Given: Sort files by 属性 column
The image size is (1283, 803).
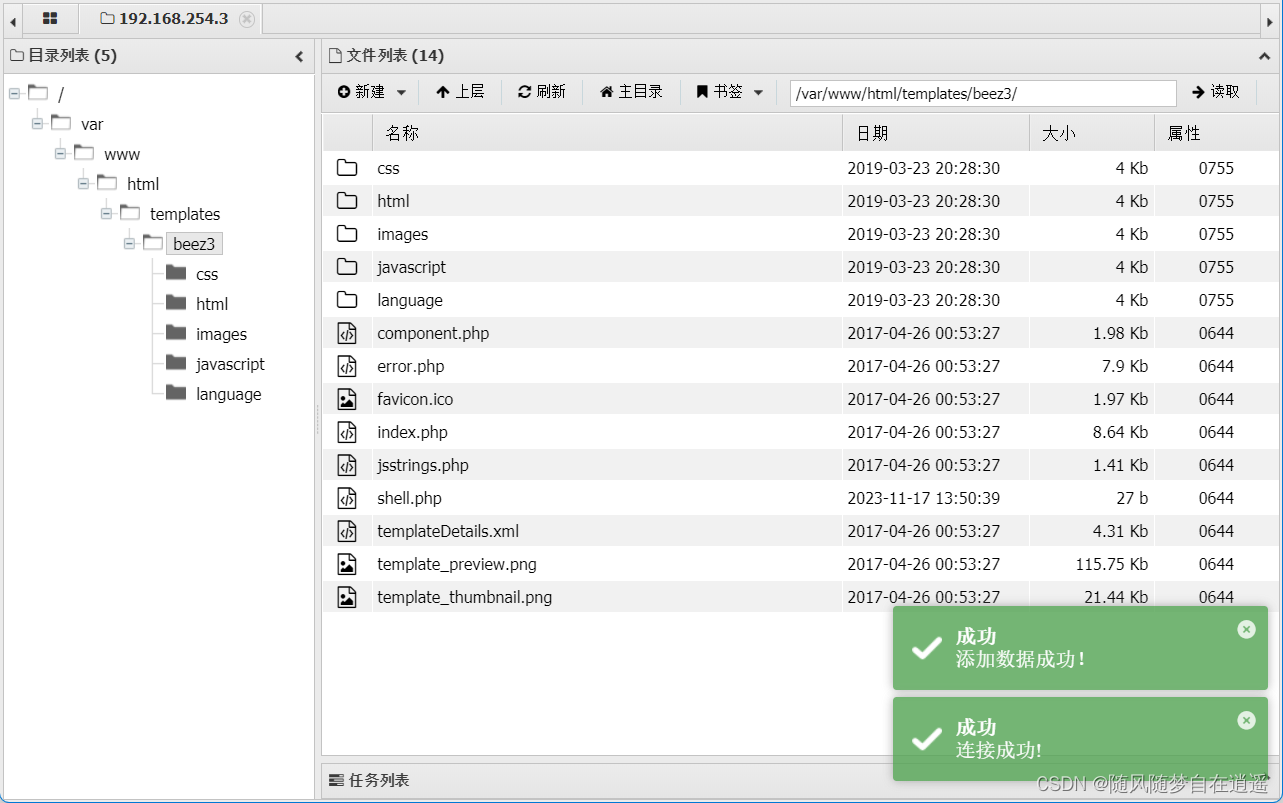Looking at the screenshot, I should click(x=1215, y=133).
